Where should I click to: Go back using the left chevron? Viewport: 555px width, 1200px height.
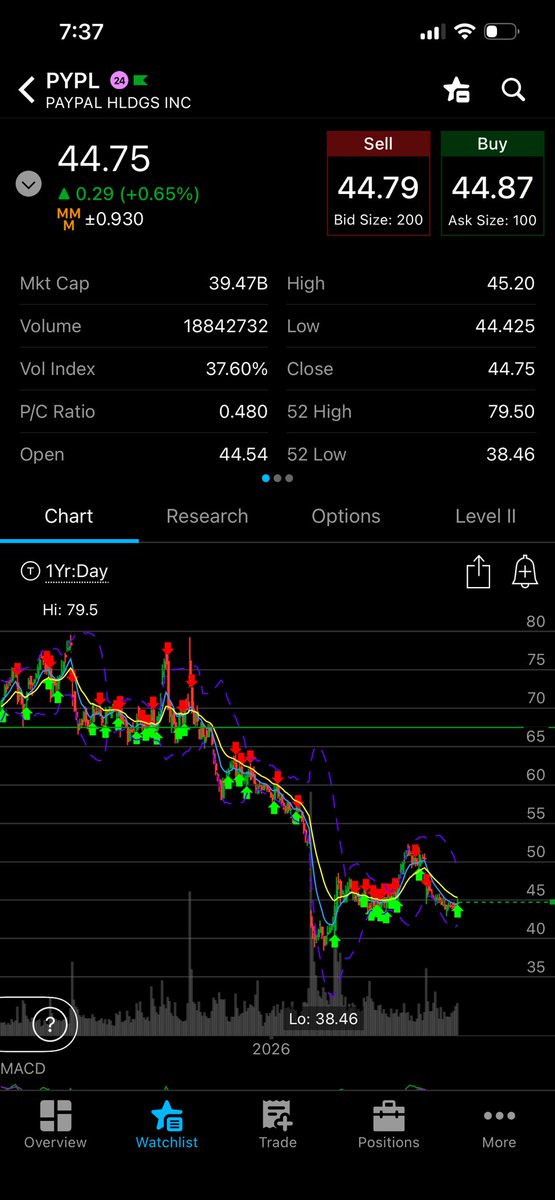(x=26, y=91)
